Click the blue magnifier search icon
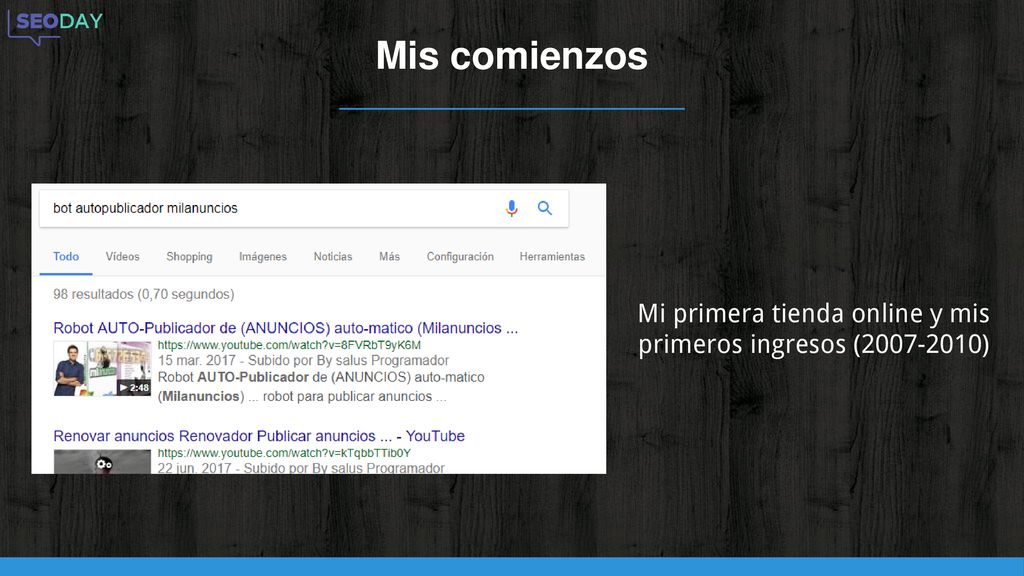This screenshot has width=1024, height=576. (x=545, y=208)
